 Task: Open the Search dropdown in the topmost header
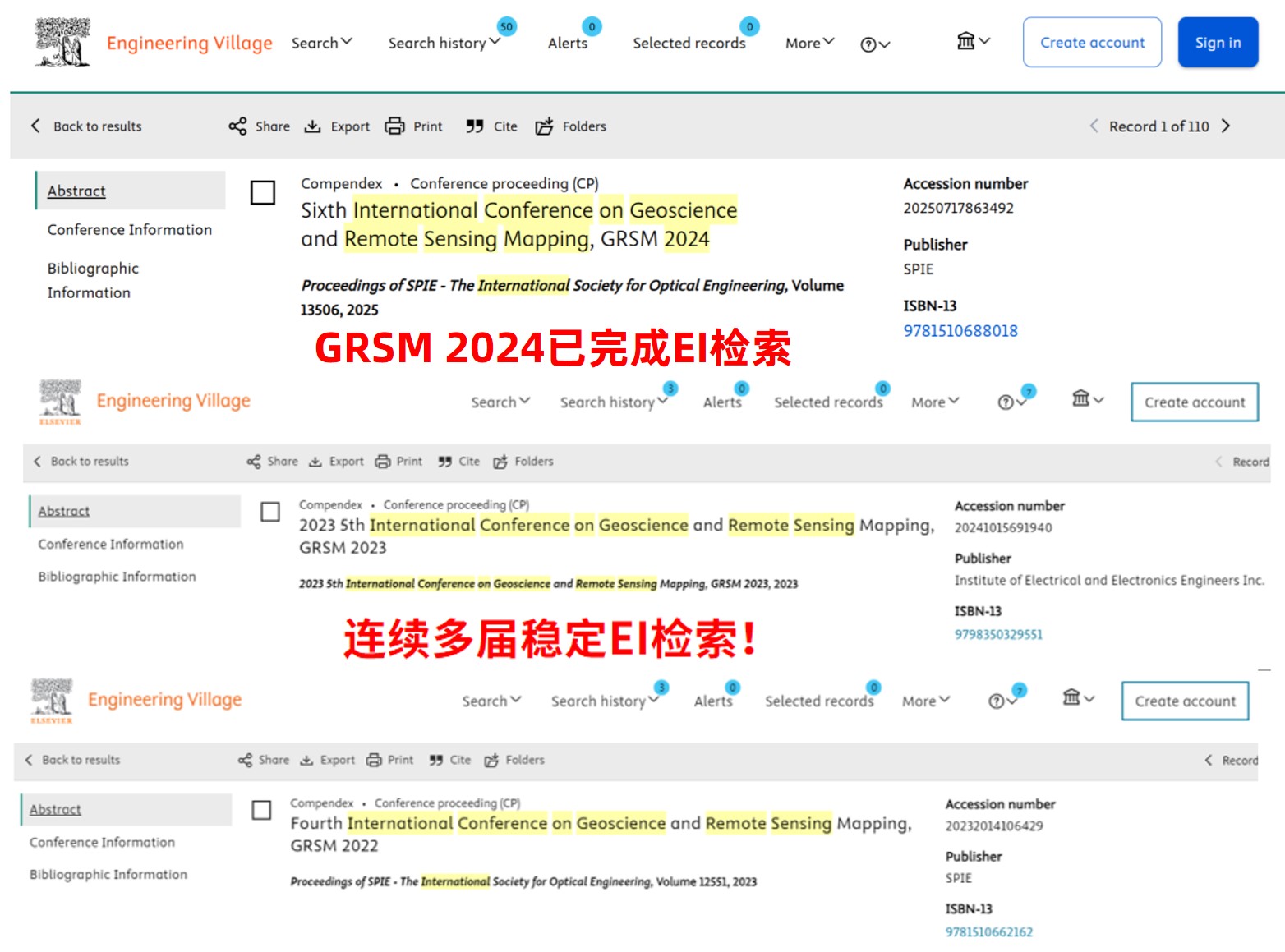point(322,43)
